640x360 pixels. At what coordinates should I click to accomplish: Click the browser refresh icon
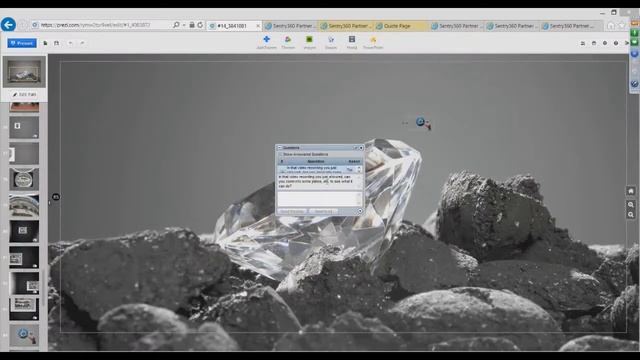[x=200, y=25]
